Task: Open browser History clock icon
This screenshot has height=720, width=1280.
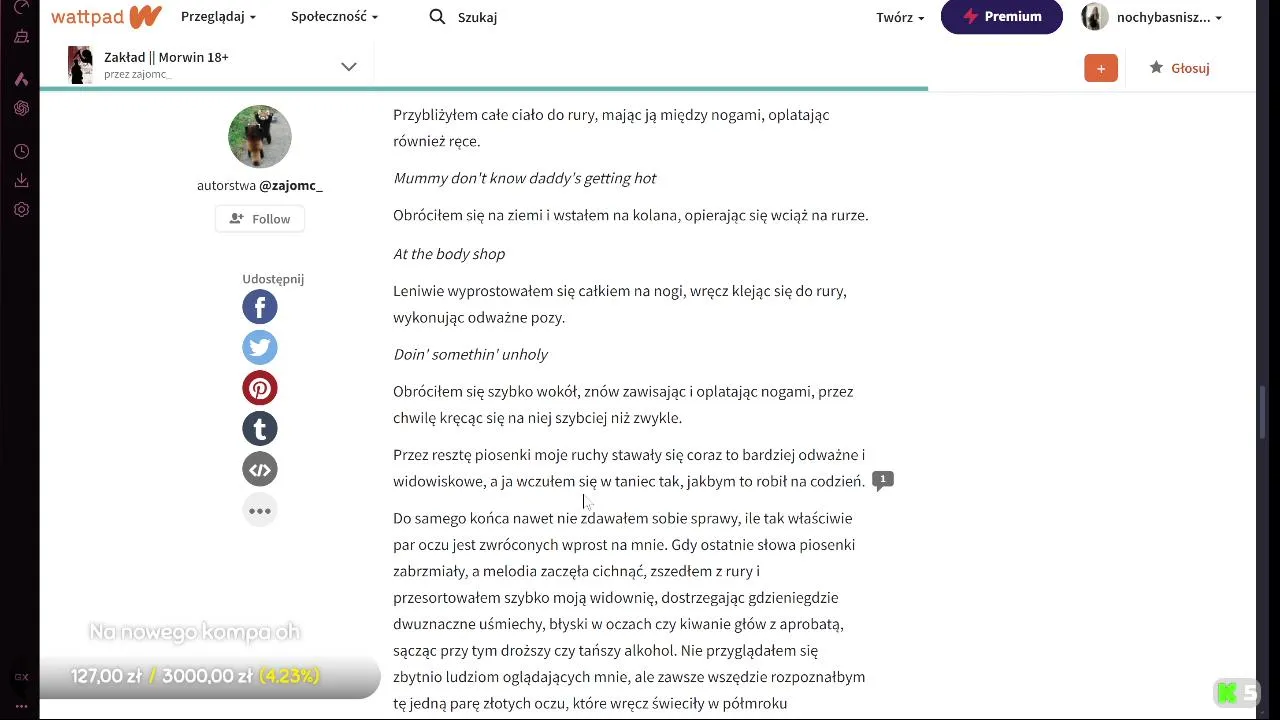Action: tap(22, 152)
